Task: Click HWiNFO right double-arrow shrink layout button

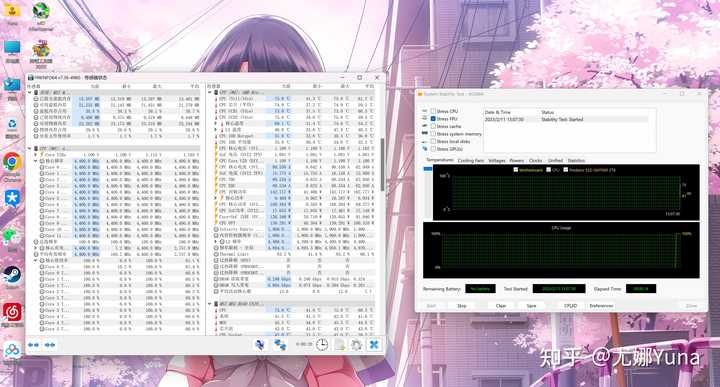Action: pos(50,345)
